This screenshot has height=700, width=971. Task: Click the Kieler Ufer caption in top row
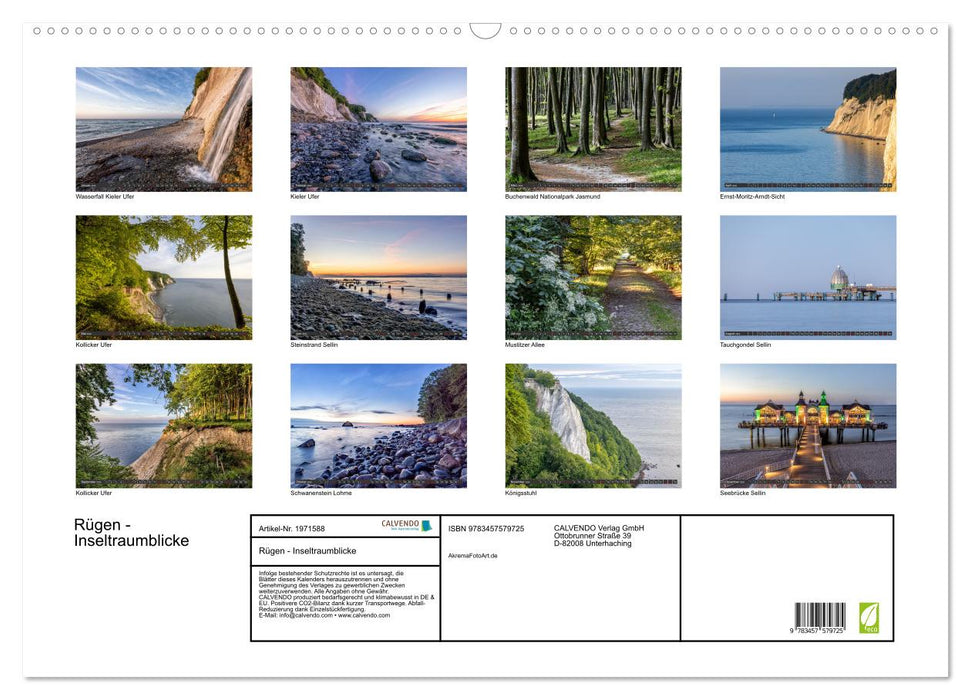(x=305, y=196)
